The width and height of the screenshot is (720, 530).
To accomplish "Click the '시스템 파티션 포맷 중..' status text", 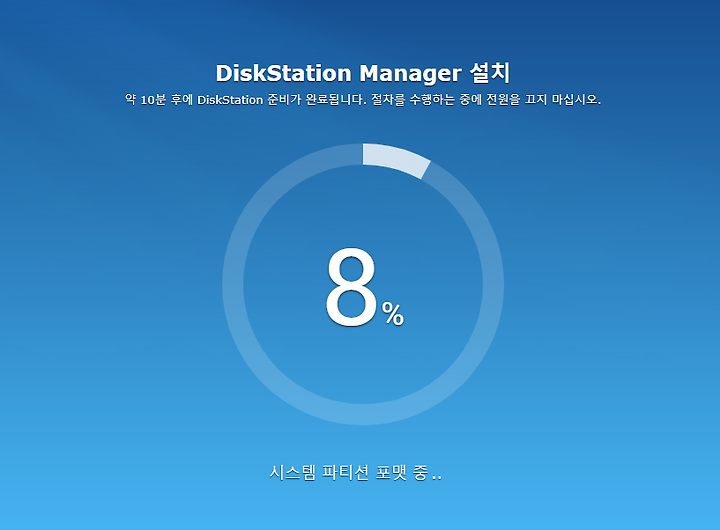I will tap(356, 472).
